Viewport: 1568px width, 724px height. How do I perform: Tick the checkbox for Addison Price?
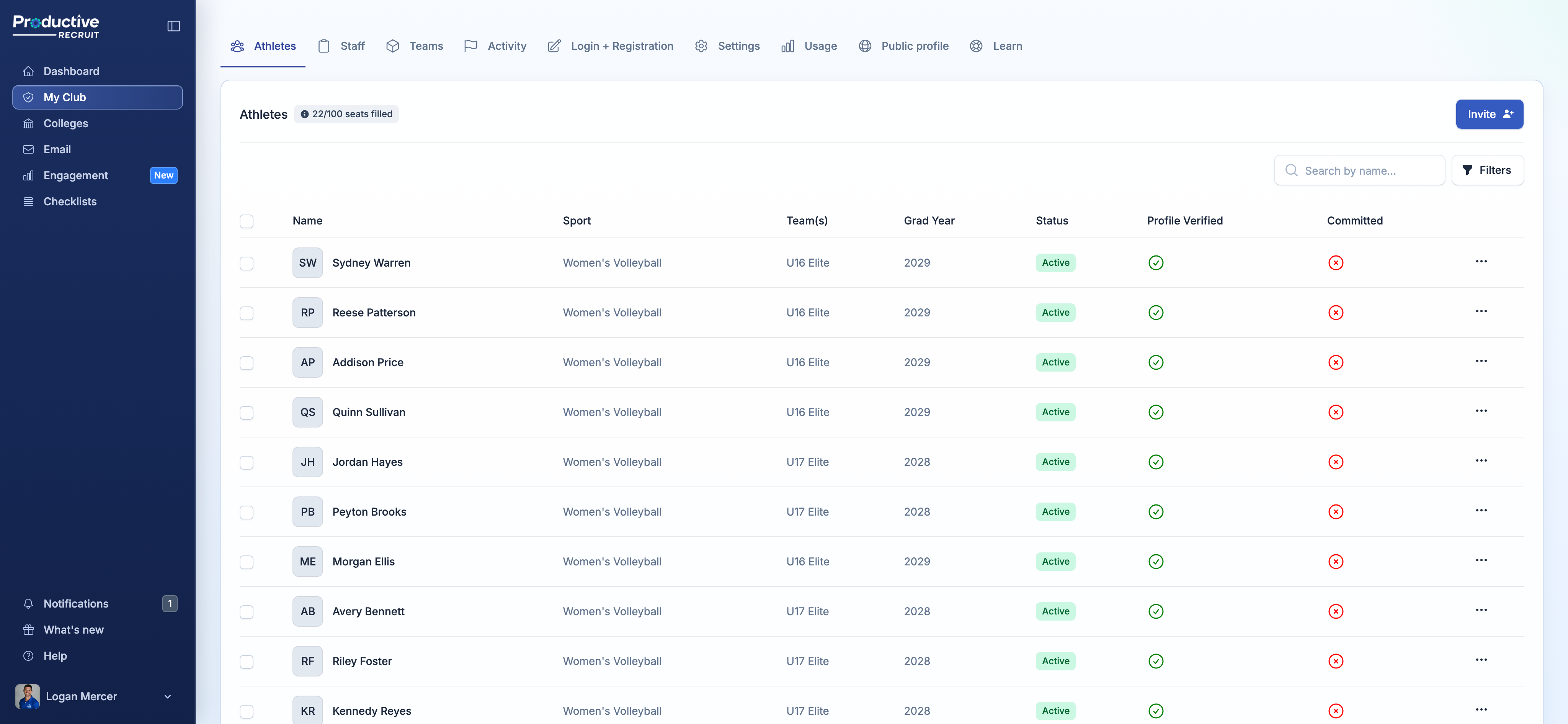[x=247, y=363]
